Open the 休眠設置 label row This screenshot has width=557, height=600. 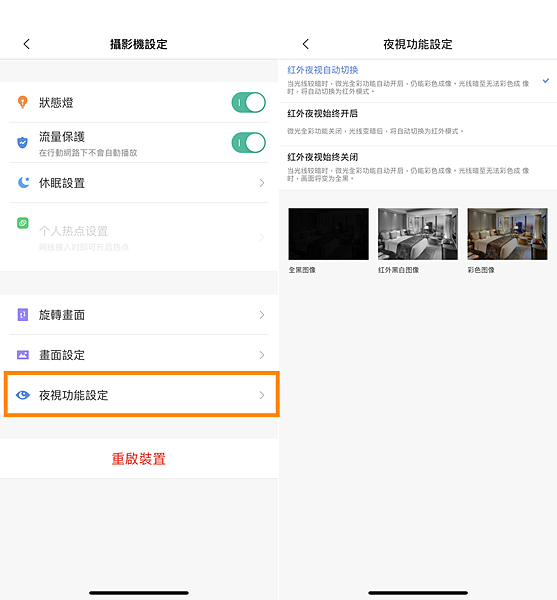[139, 183]
